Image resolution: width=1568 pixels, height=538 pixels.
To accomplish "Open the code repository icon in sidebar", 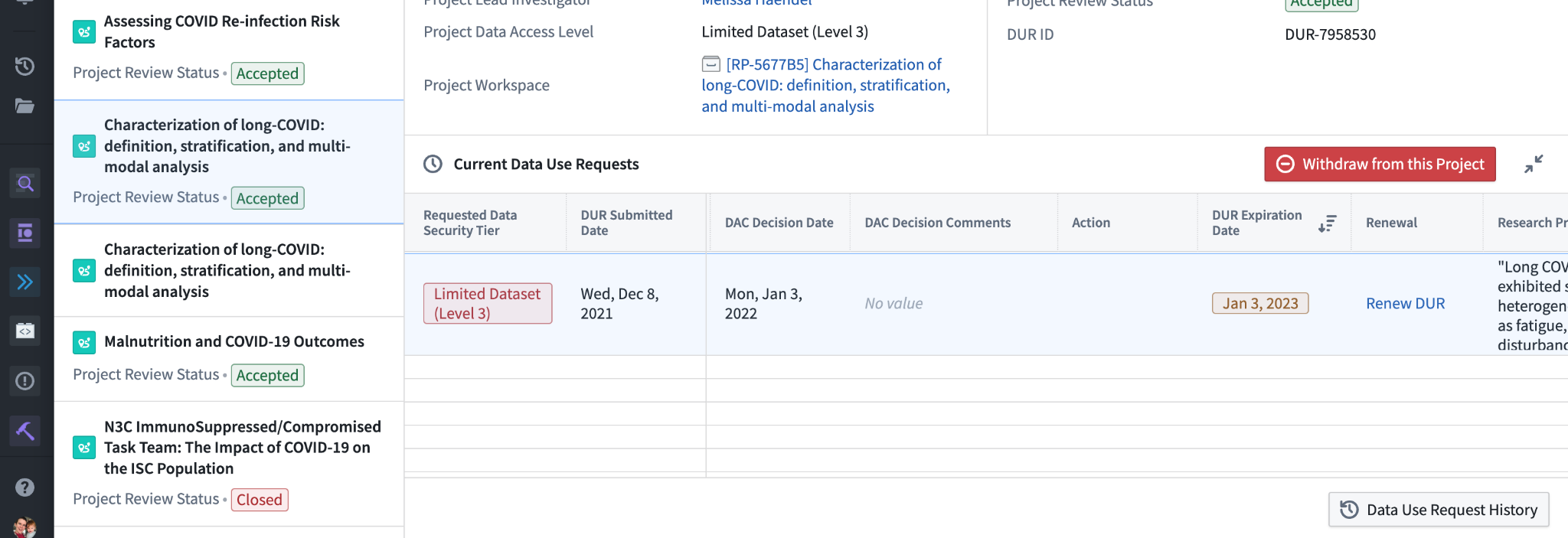I will click(x=25, y=331).
